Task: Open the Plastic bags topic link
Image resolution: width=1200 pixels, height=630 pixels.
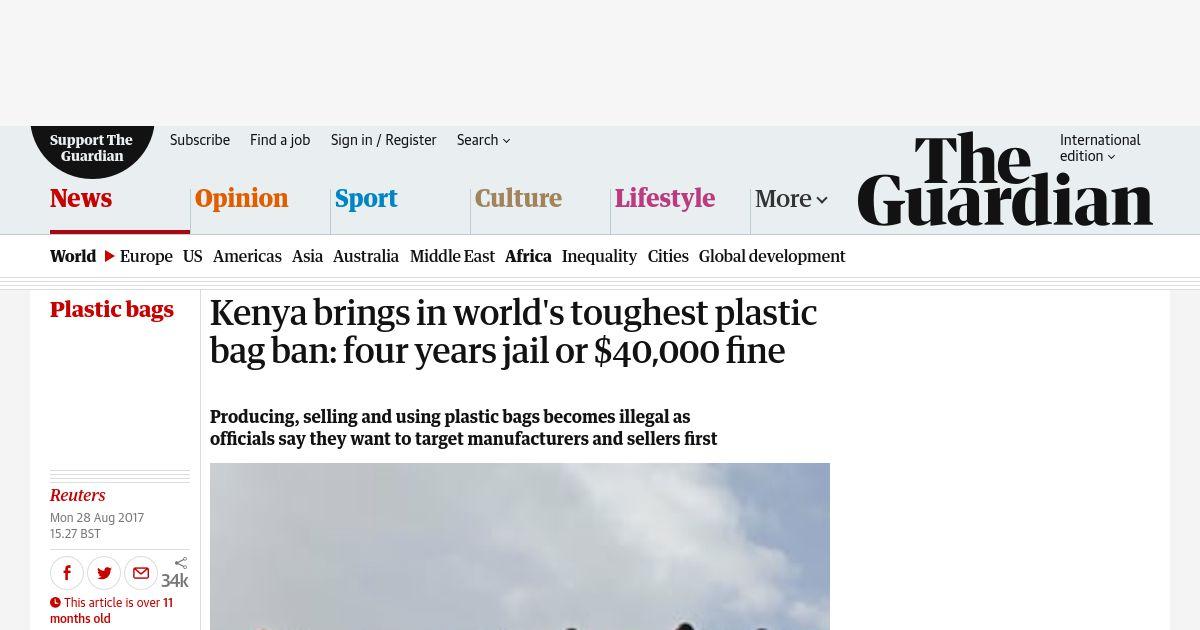Action: coord(112,309)
